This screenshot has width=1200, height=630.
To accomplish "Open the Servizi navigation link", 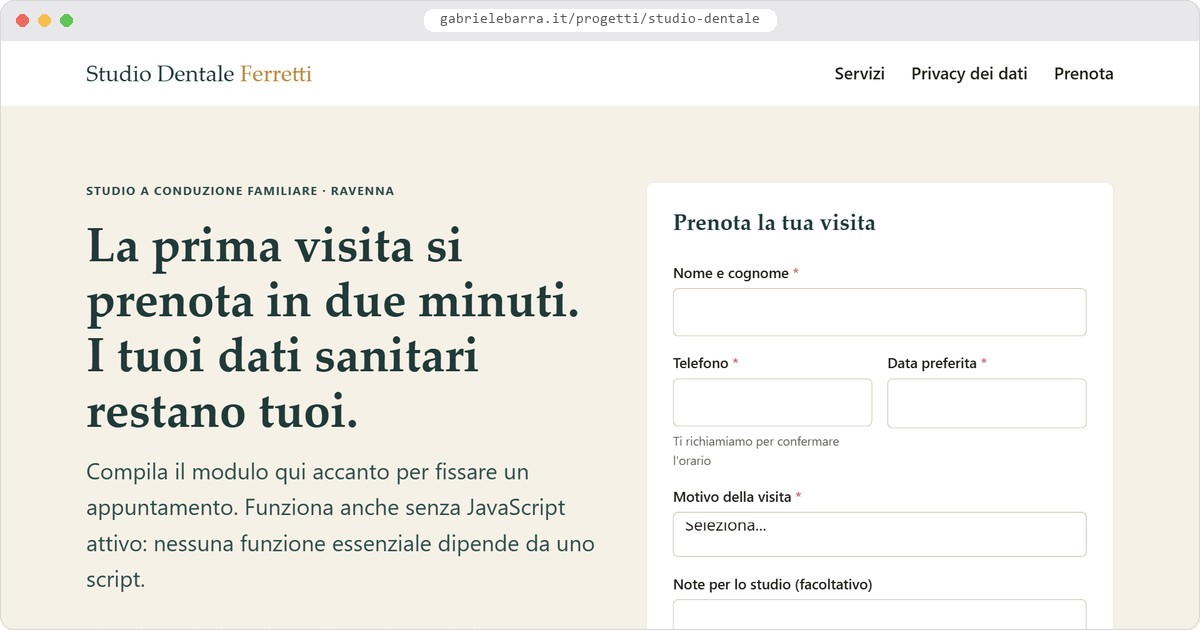I will coord(859,74).
